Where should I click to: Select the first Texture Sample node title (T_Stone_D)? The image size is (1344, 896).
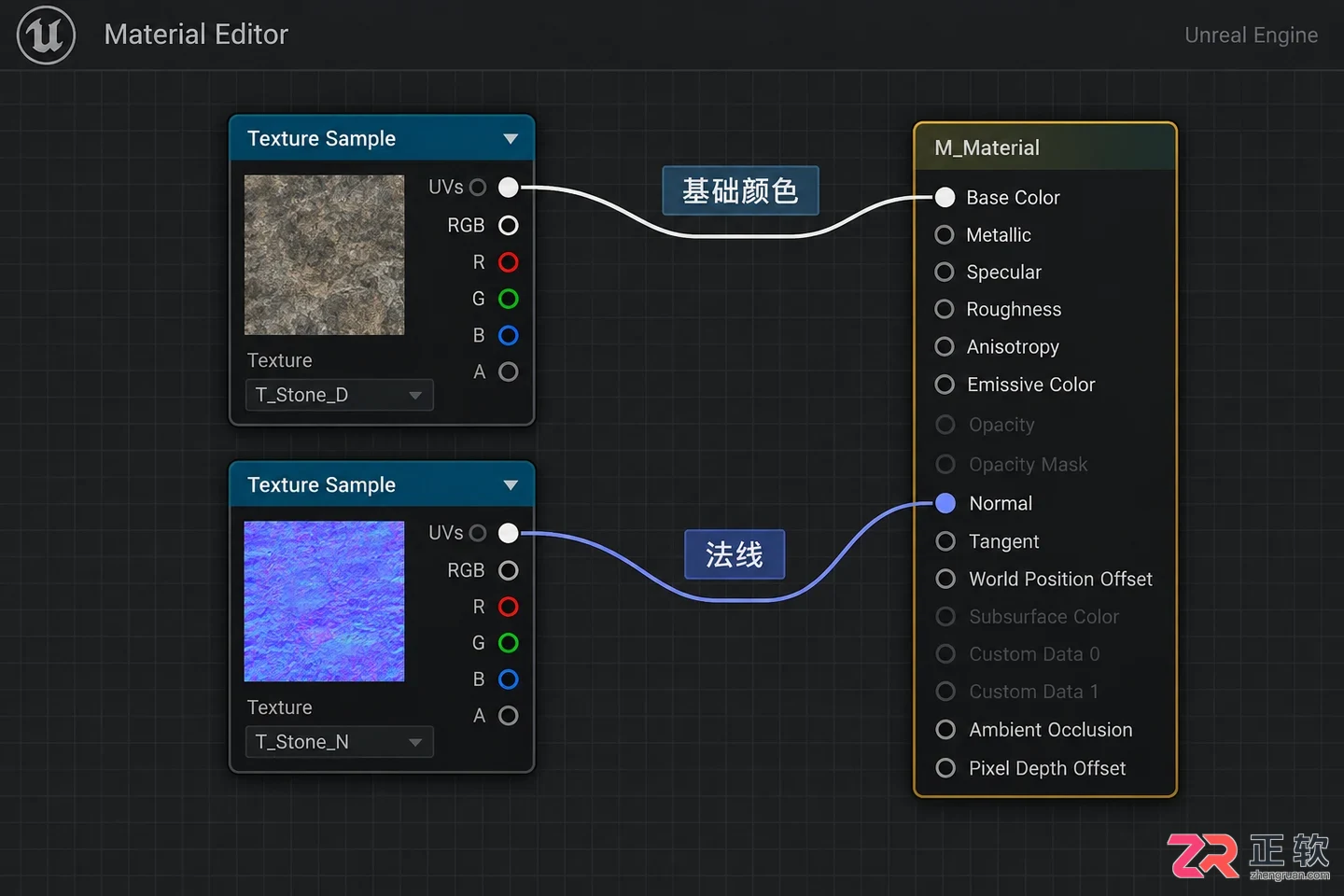coord(321,139)
